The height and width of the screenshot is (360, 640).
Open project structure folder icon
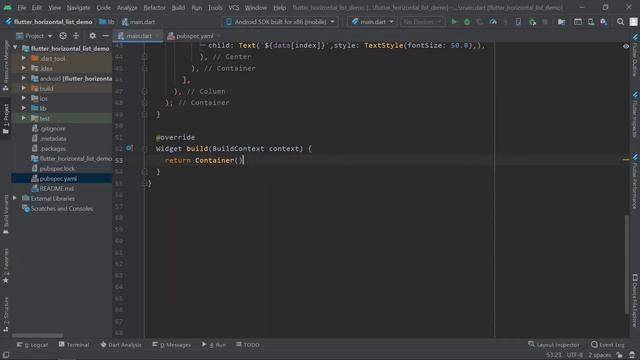pos(562,22)
